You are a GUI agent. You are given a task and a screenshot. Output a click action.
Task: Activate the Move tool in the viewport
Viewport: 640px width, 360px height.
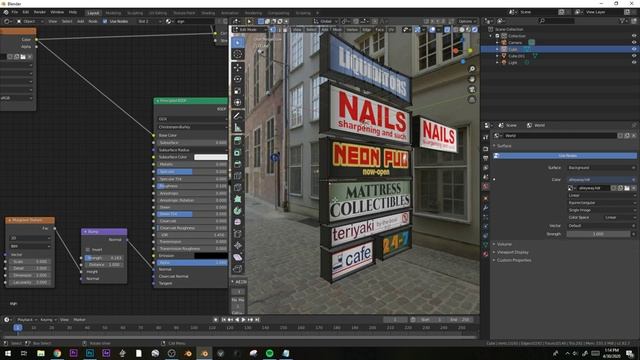[x=238, y=67]
